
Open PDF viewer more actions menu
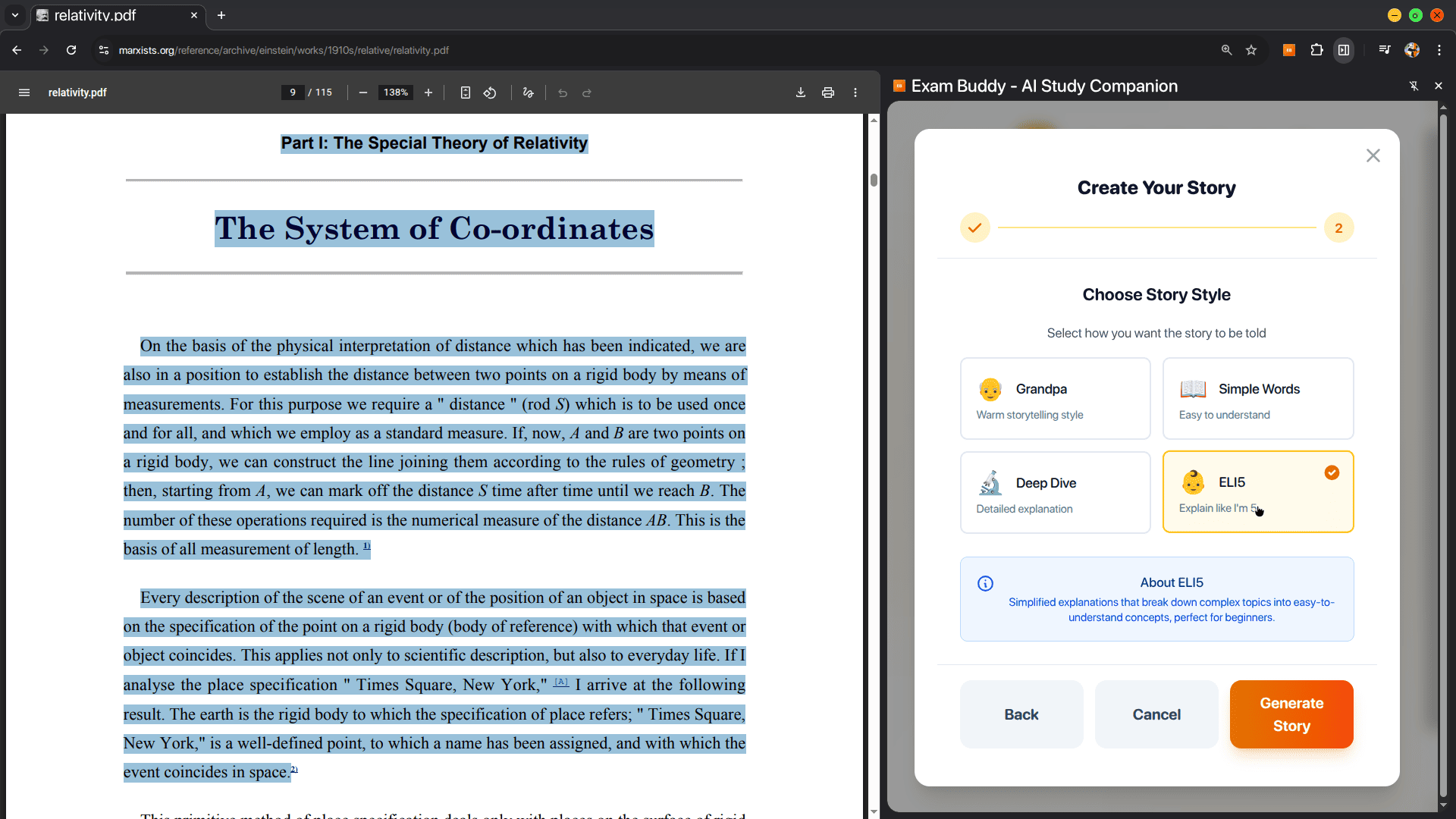[x=855, y=93]
